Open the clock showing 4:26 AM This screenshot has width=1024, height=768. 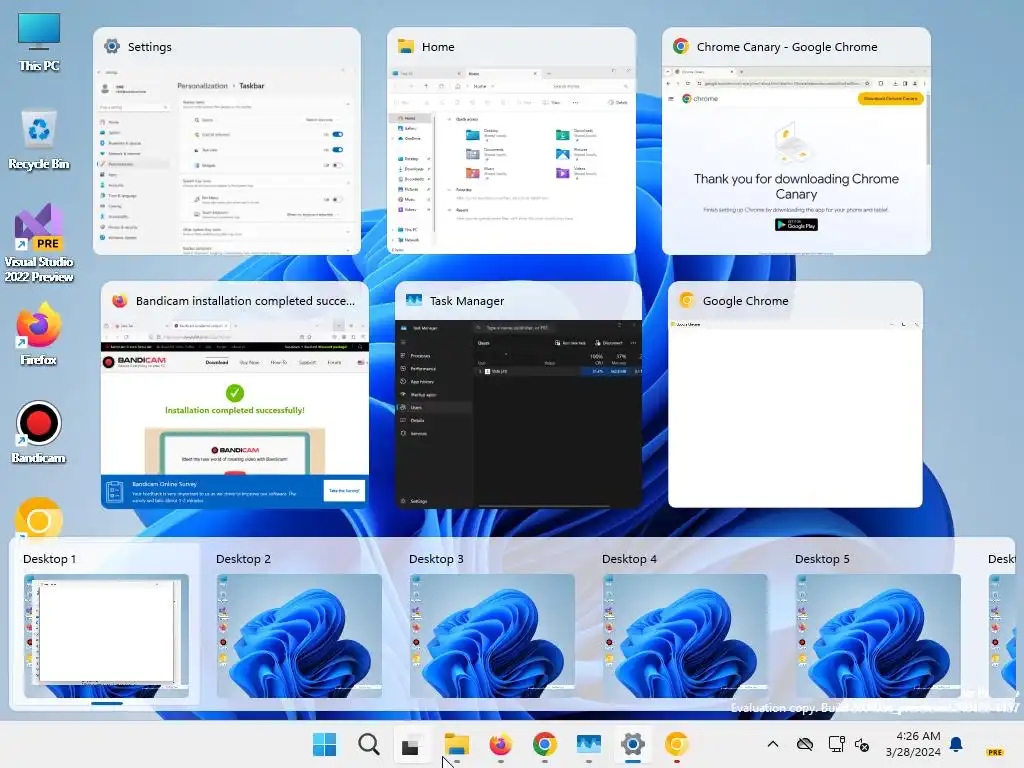(913, 744)
